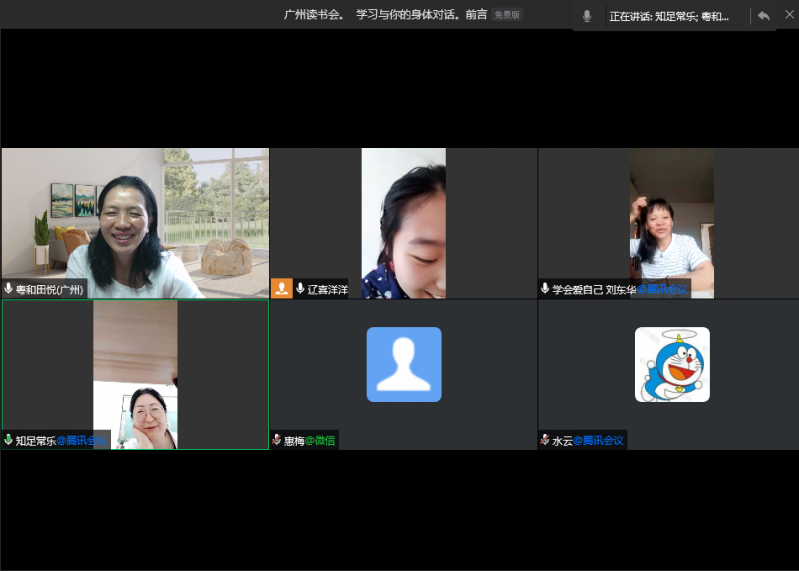Click the 水云@腾讯会议 name label
The height and width of the screenshot is (571, 799).
coord(588,440)
